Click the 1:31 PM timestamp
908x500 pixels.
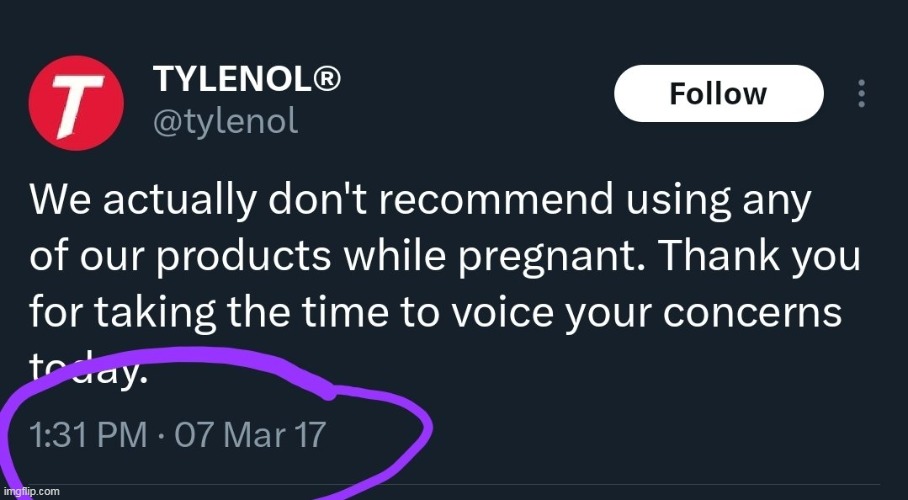point(78,436)
